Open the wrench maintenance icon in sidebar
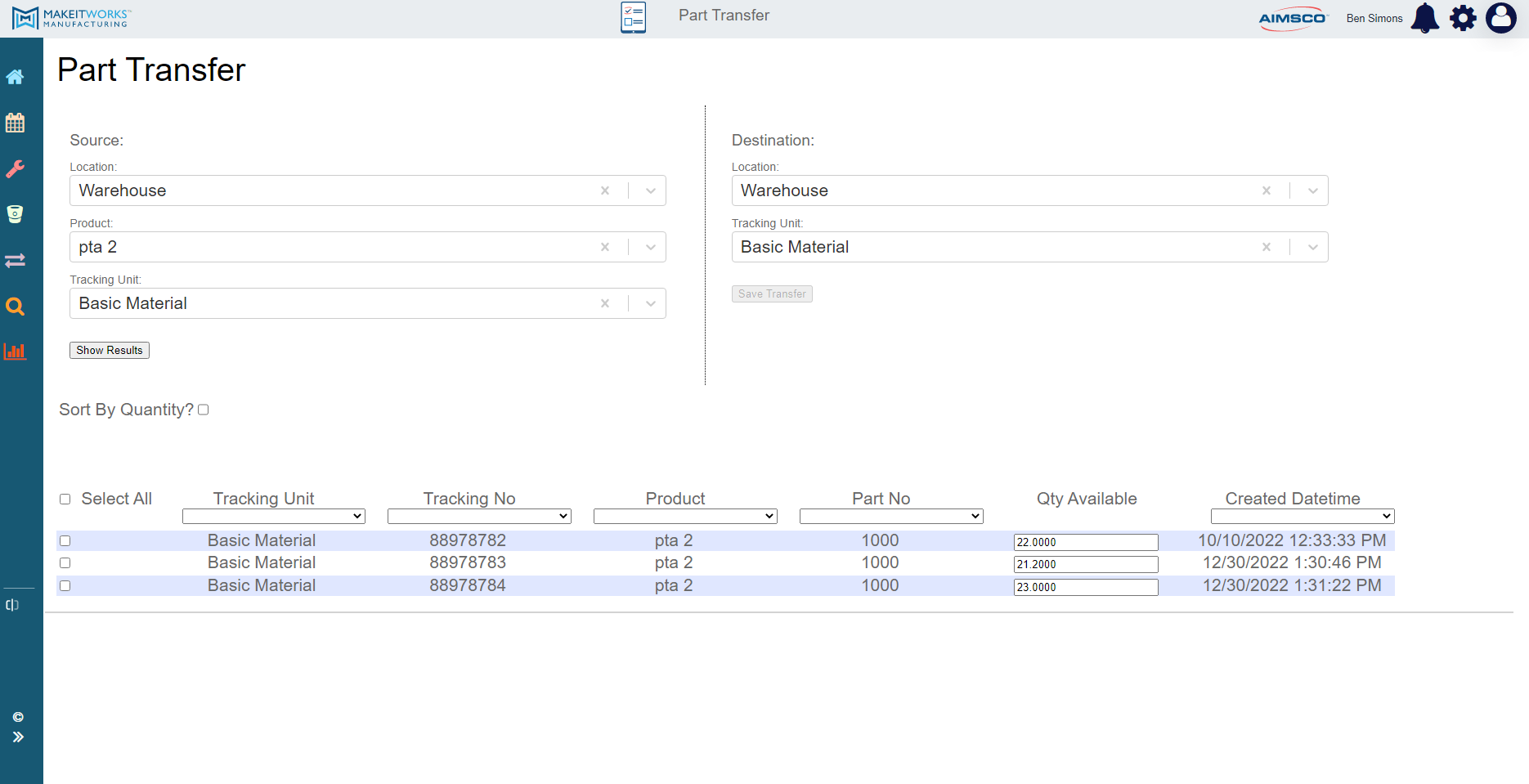 coord(15,168)
